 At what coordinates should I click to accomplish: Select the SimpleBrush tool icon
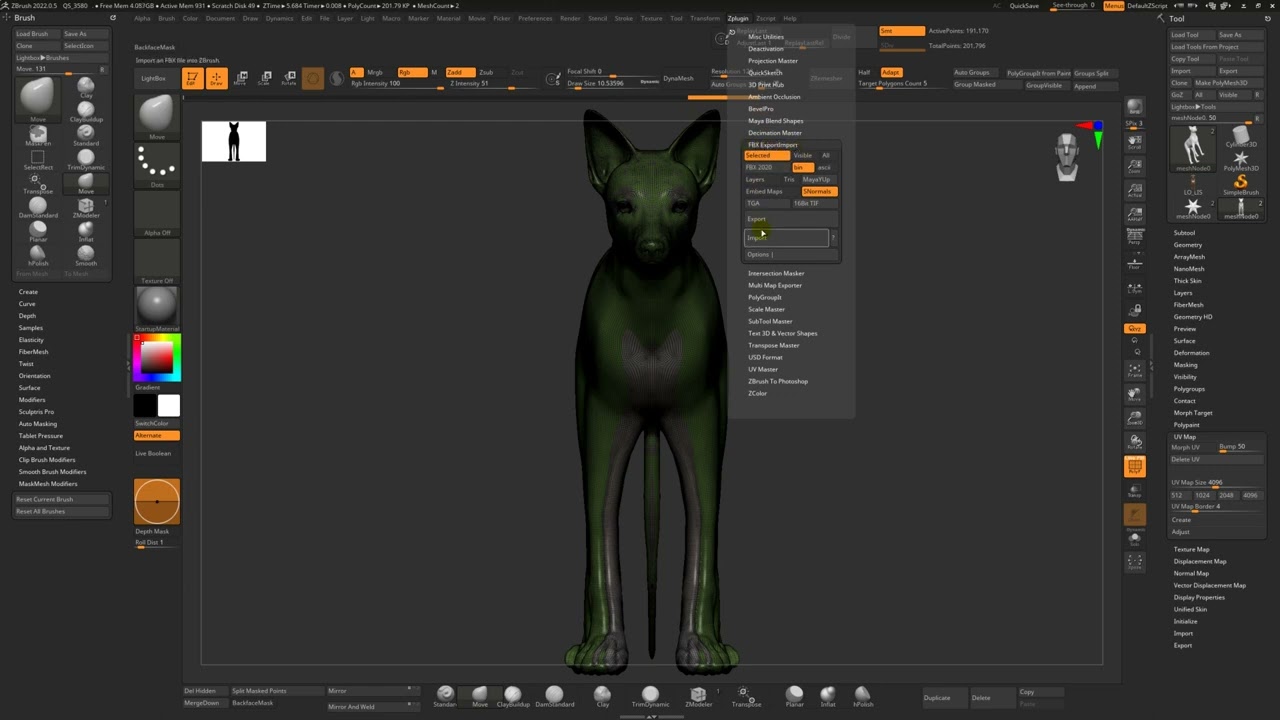coord(1241,183)
